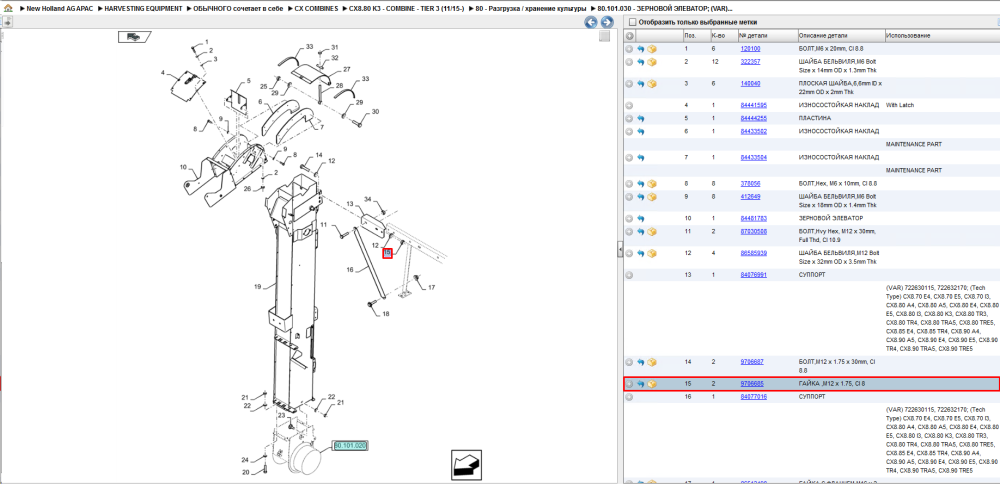
Task: Open 'ОБЫЧНОГО сочетает в себе' breadcrumb
Action: click(x=238, y=9)
